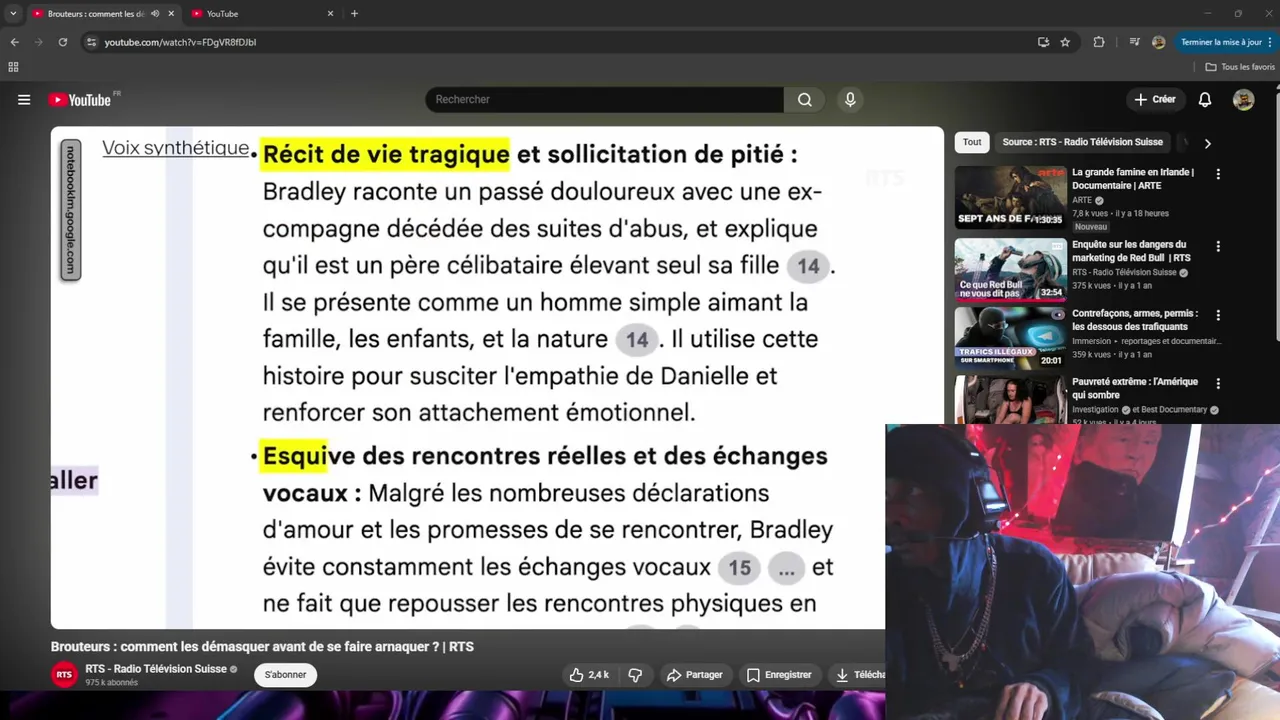Image resolution: width=1280 pixels, height=720 pixels.
Task: Open La grande famine en Irlande thumbnail
Action: click(1010, 197)
